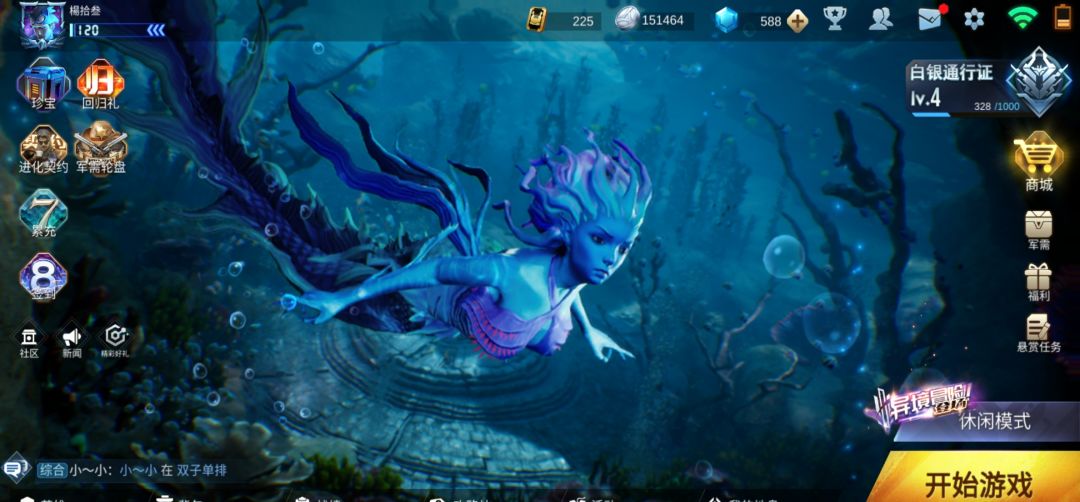Add diamonds with the plus button
The image size is (1080, 502).
798,21
